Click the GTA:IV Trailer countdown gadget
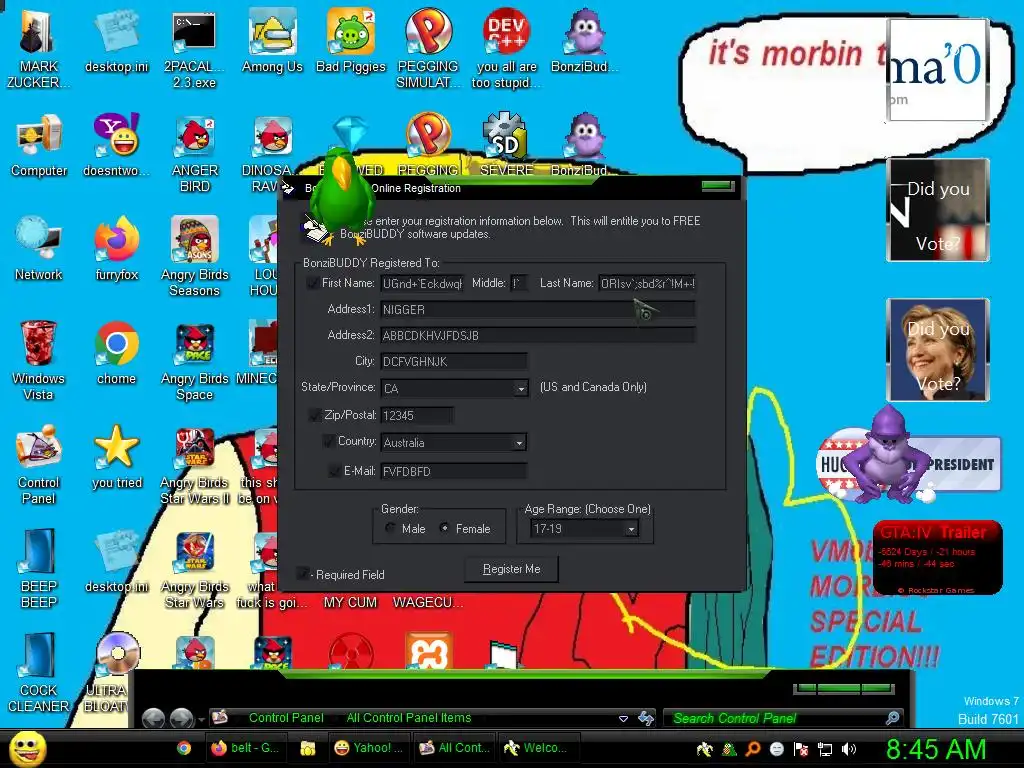The image size is (1024, 768). click(938, 557)
